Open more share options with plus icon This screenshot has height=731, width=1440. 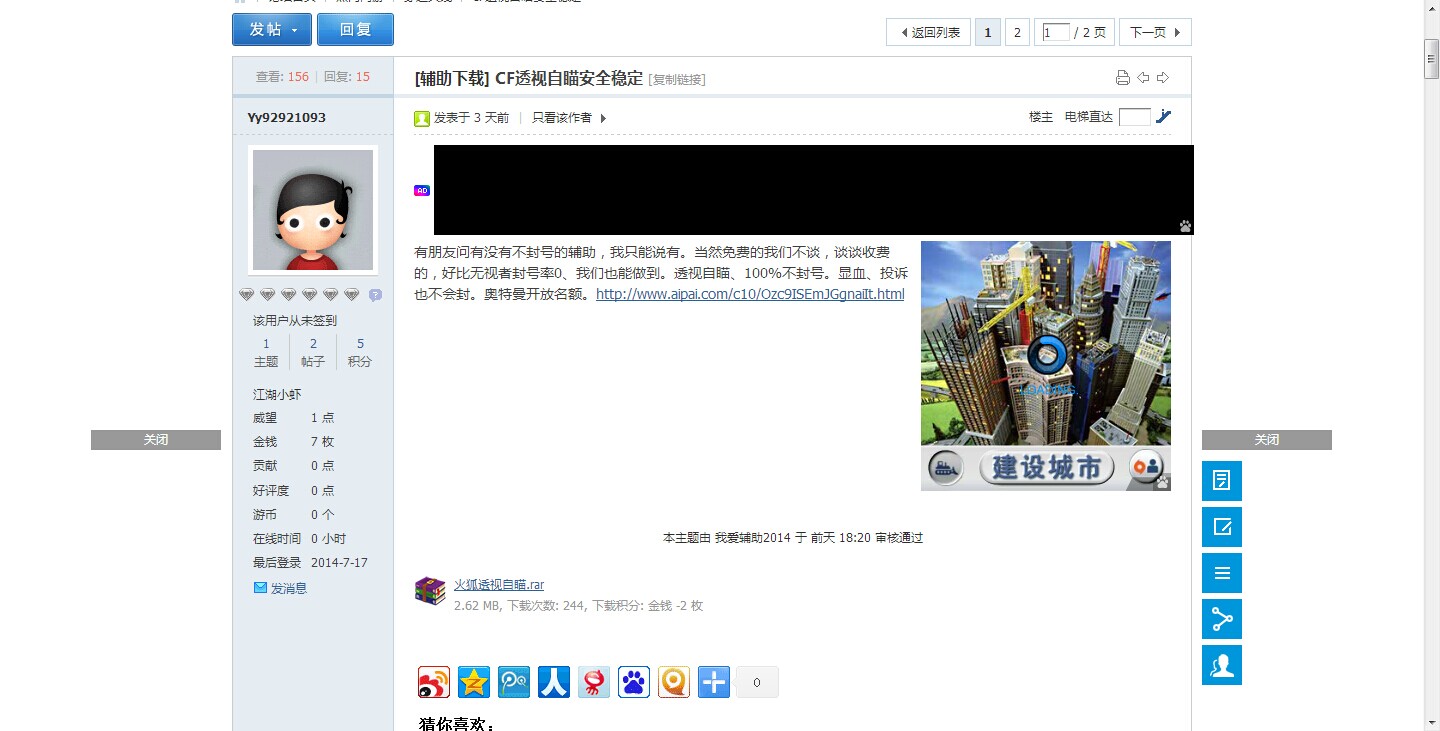click(x=714, y=682)
